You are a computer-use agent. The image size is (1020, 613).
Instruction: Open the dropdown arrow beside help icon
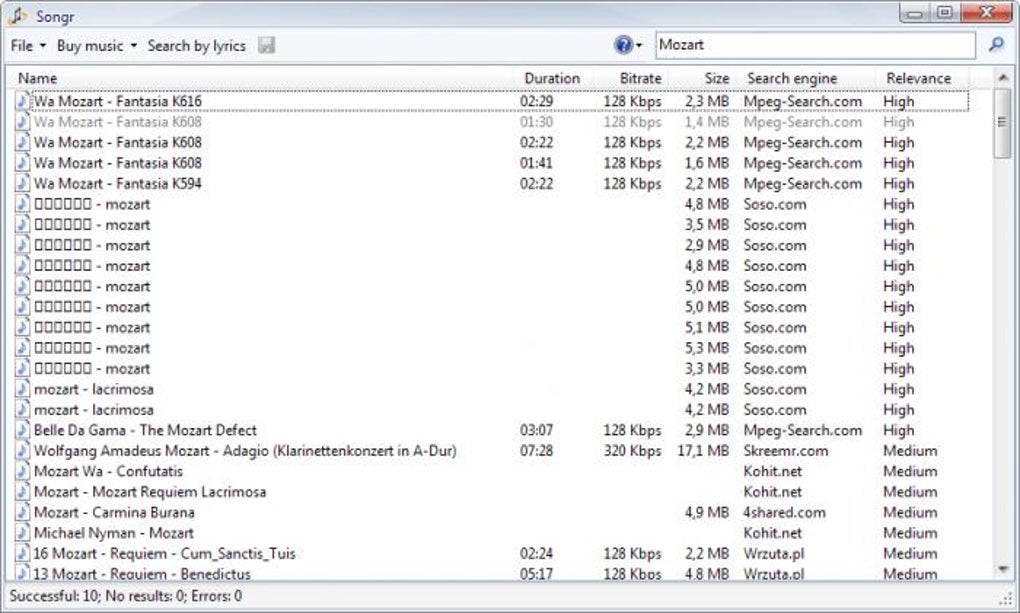(x=639, y=46)
